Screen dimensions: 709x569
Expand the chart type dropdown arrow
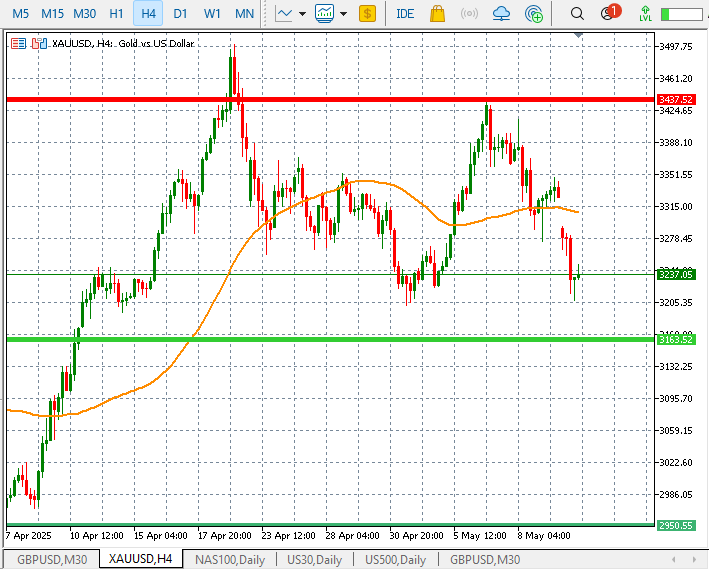pos(302,14)
